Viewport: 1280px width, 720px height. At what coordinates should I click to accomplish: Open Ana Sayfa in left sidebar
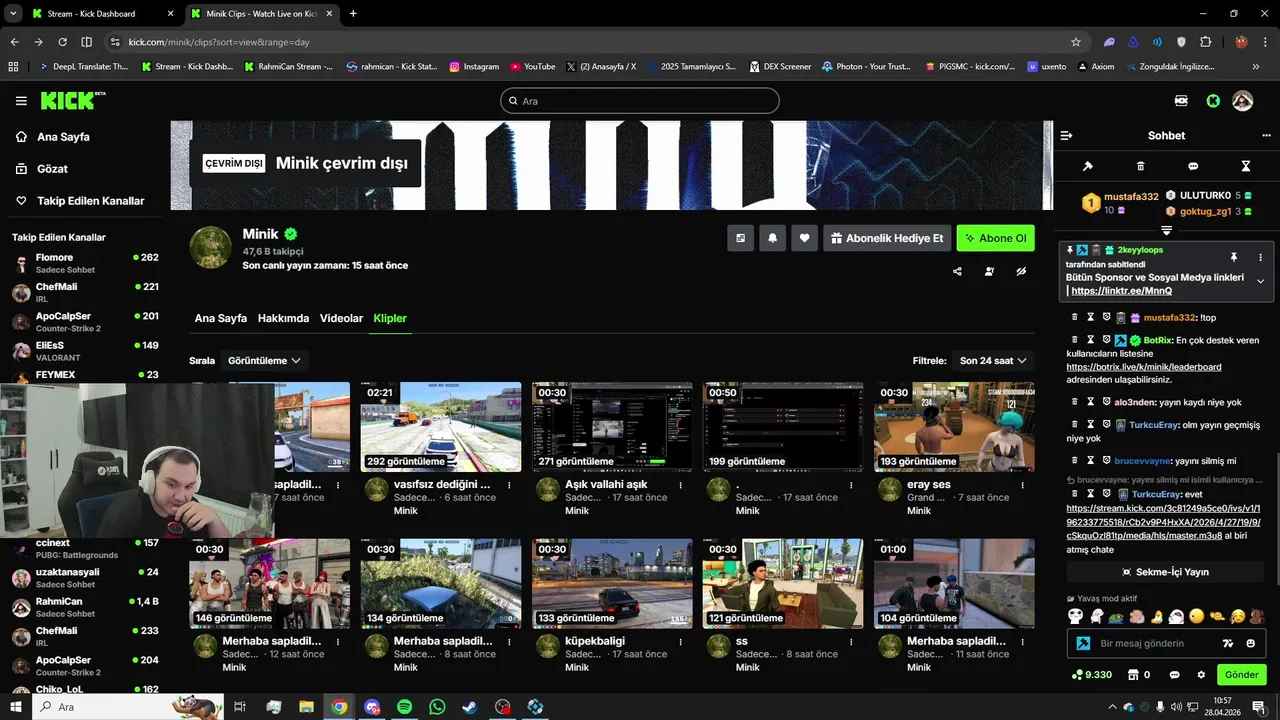click(63, 137)
